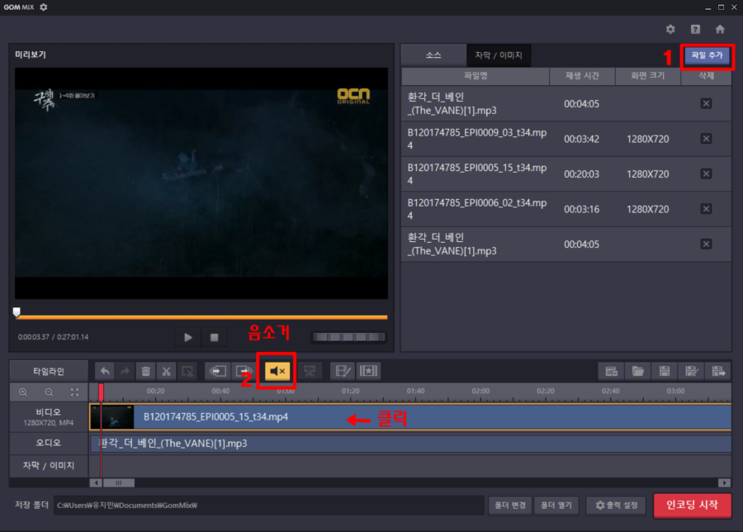The image size is (743, 532).
Task: Select B120174785_EPI0005_15_t34.mp4 in source list
Action: pos(566,174)
